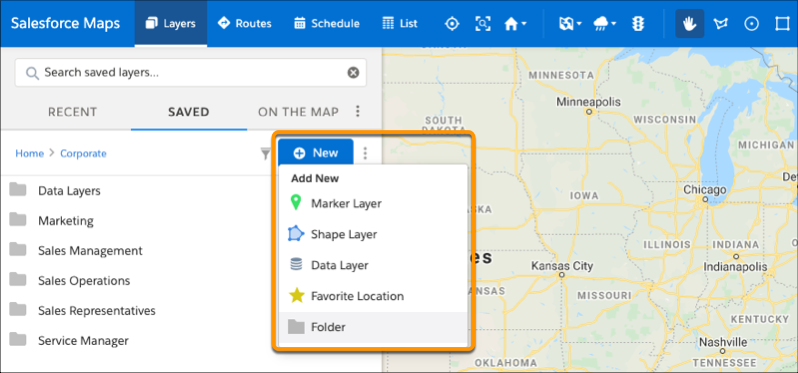
Task: Open the kebab menu next to New
Action: coord(365,153)
